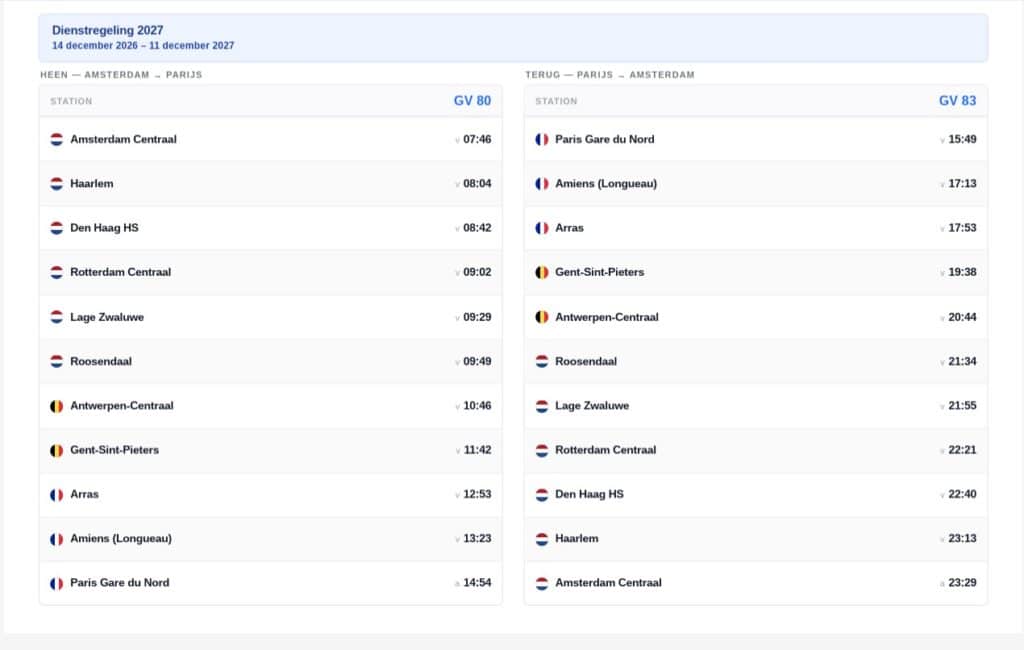Select the 08:42 time for Den Haag HS
Image resolution: width=1024 pixels, height=650 pixels.
click(x=477, y=228)
